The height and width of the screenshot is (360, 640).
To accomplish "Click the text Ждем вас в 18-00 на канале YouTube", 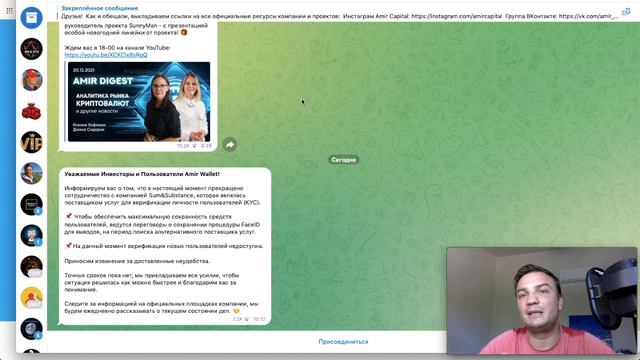I will [x=117, y=48].
